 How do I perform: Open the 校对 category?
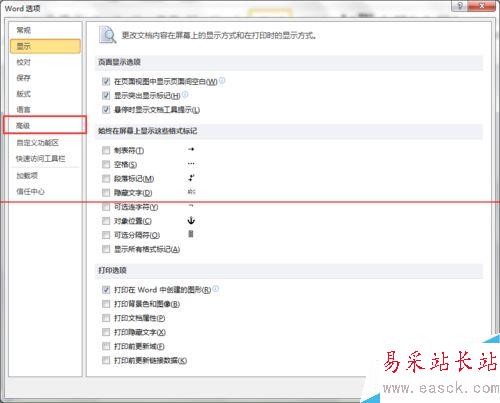pyautogui.click(x=45, y=62)
